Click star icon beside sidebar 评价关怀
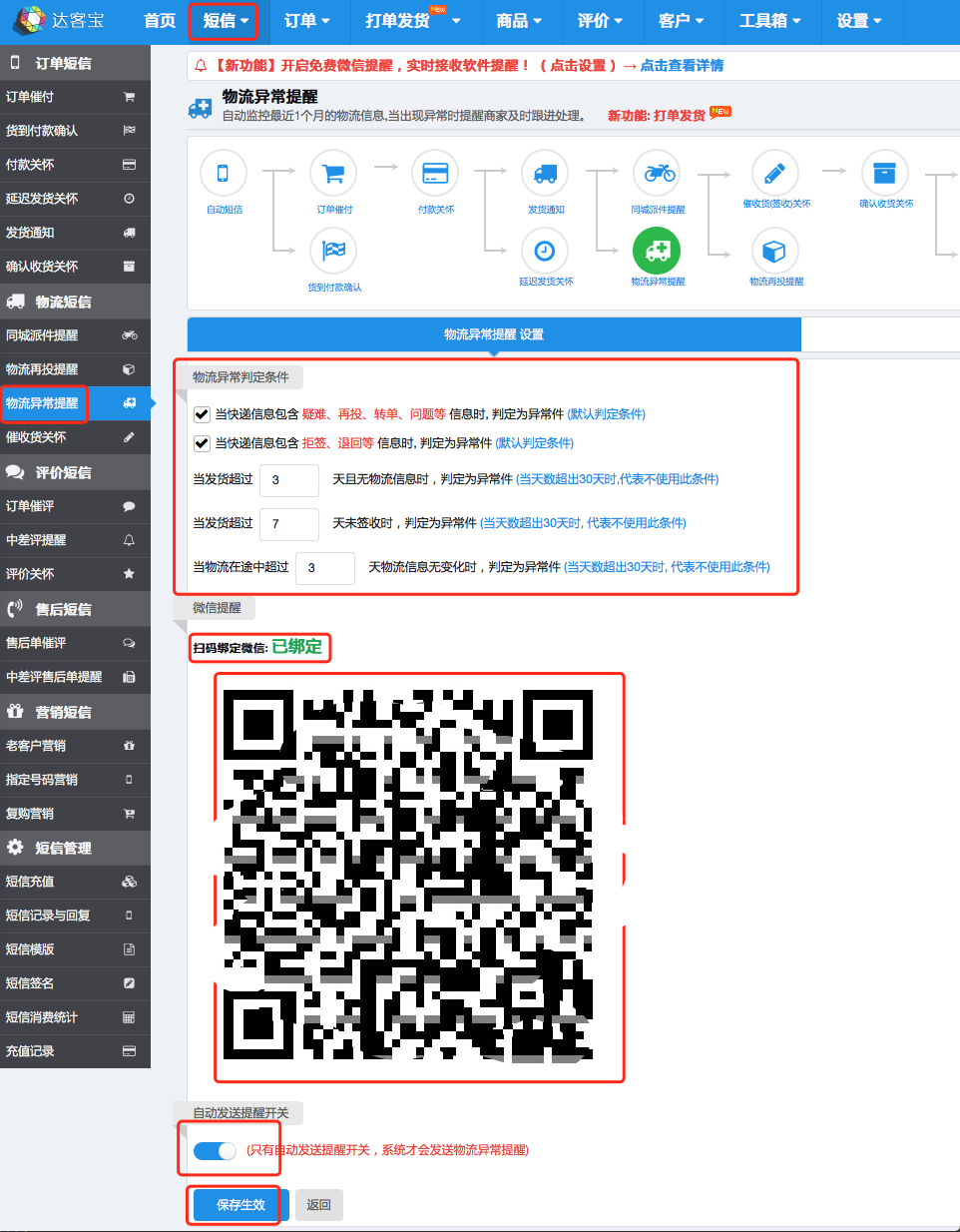960x1232 pixels. [129, 574]
